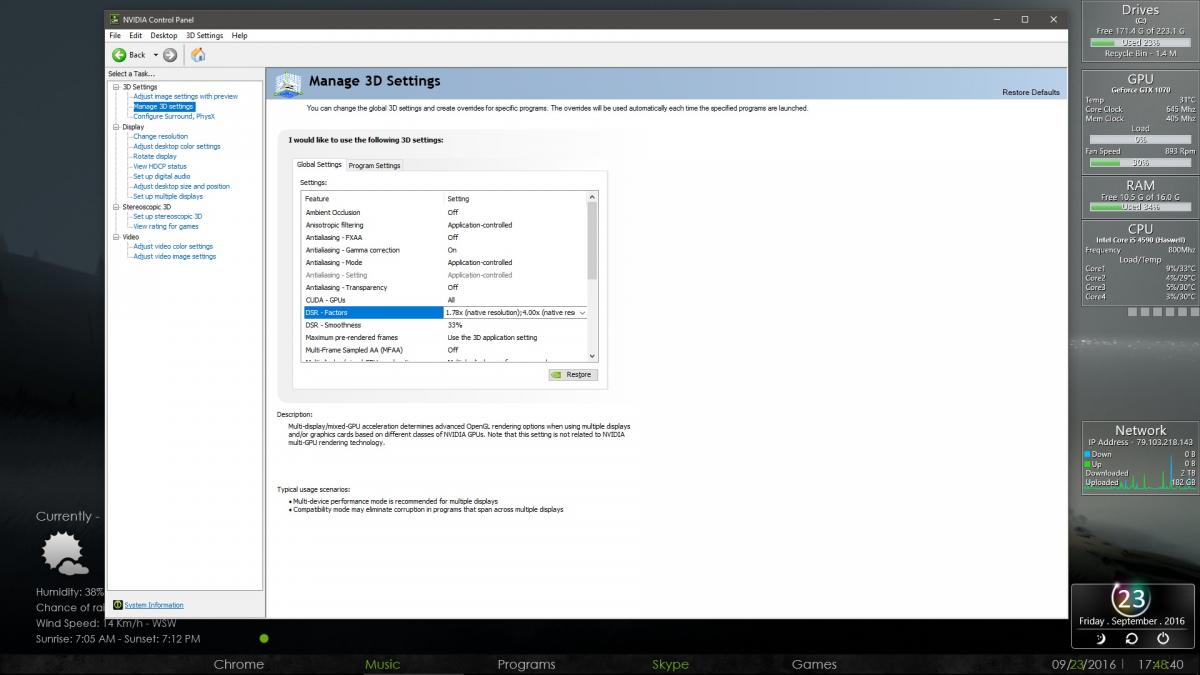Image resolution: width=1200 pixels, height=675 pixels.
Task: Click the grey Forward arrow icon
Action: point(170,55)
